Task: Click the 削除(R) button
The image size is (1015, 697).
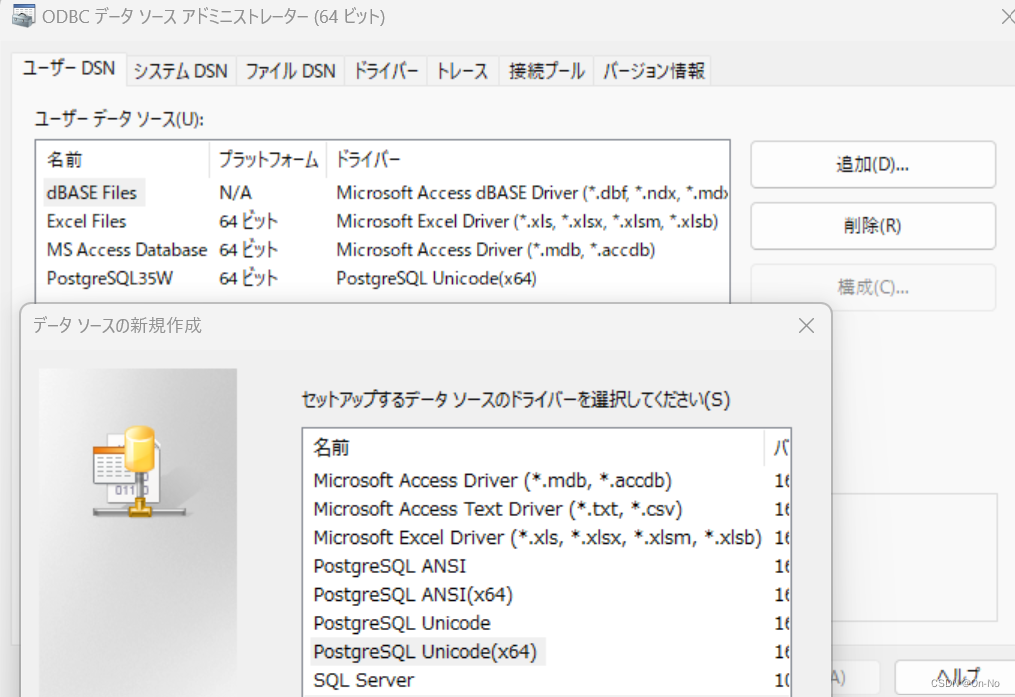Action: click(871, 225)
